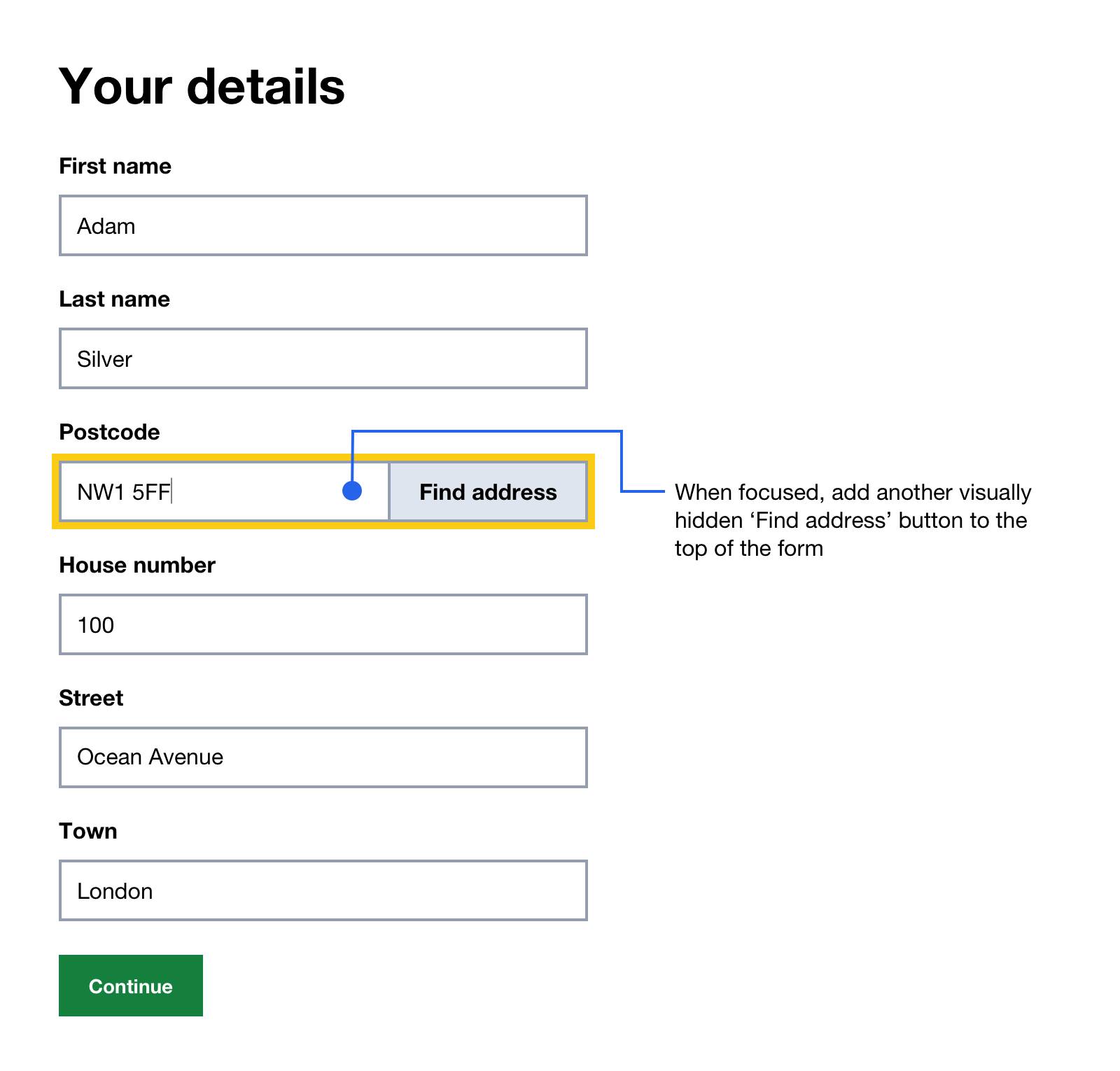Click the Town field showing London
This screenshot has height=1071, width=1120.
coord(322,890)
